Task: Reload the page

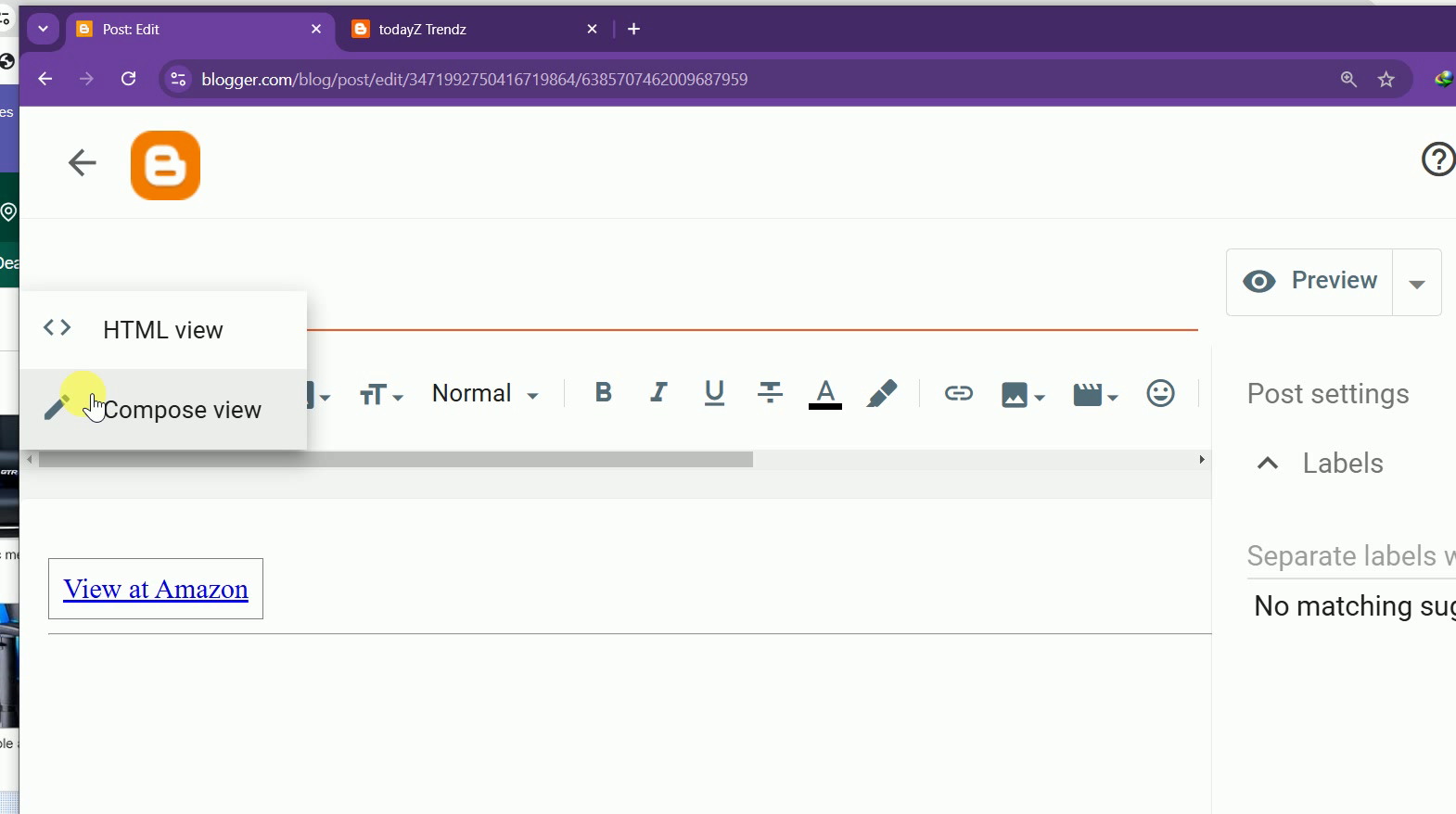Action: [129, 80]
